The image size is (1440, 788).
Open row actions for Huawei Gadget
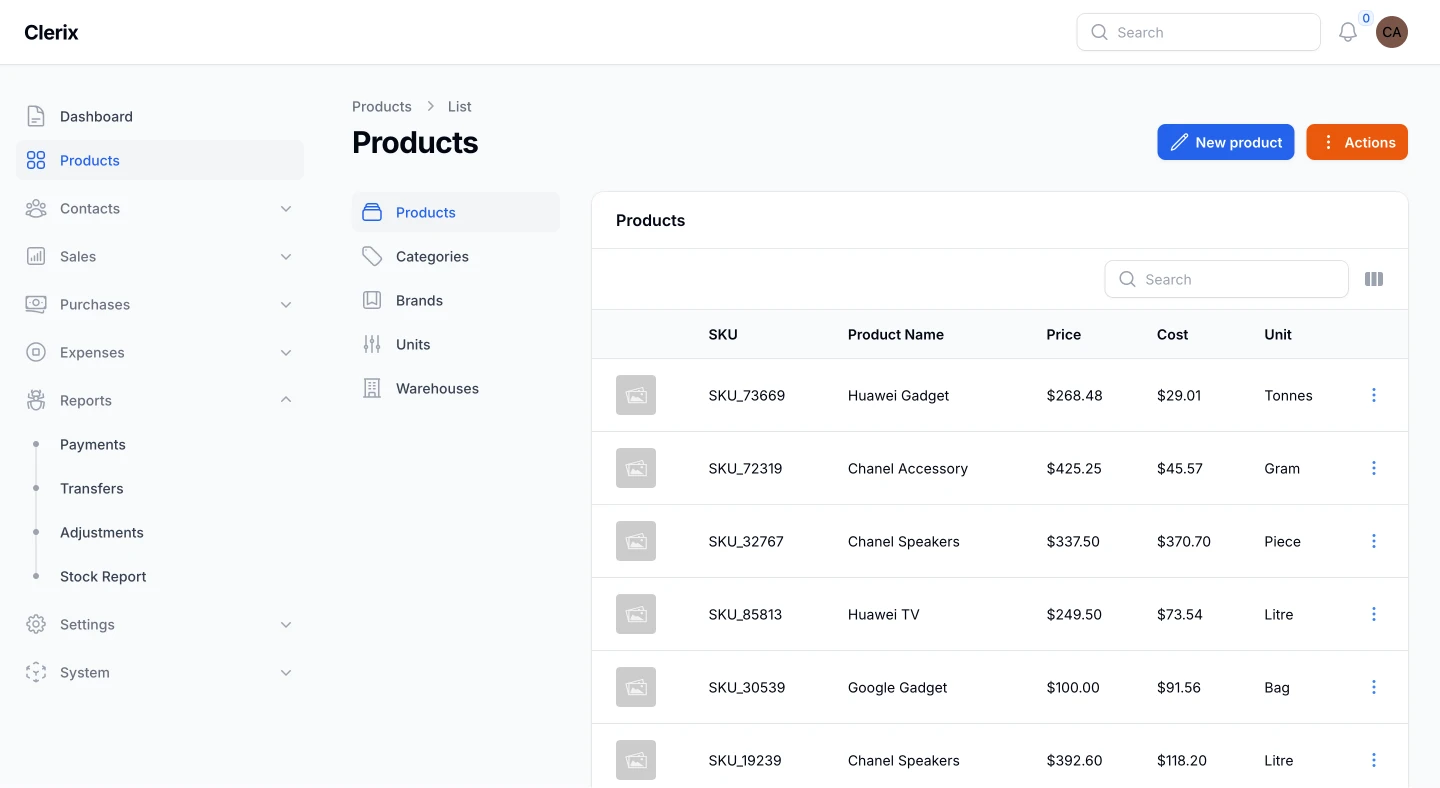click(1374, 395)
